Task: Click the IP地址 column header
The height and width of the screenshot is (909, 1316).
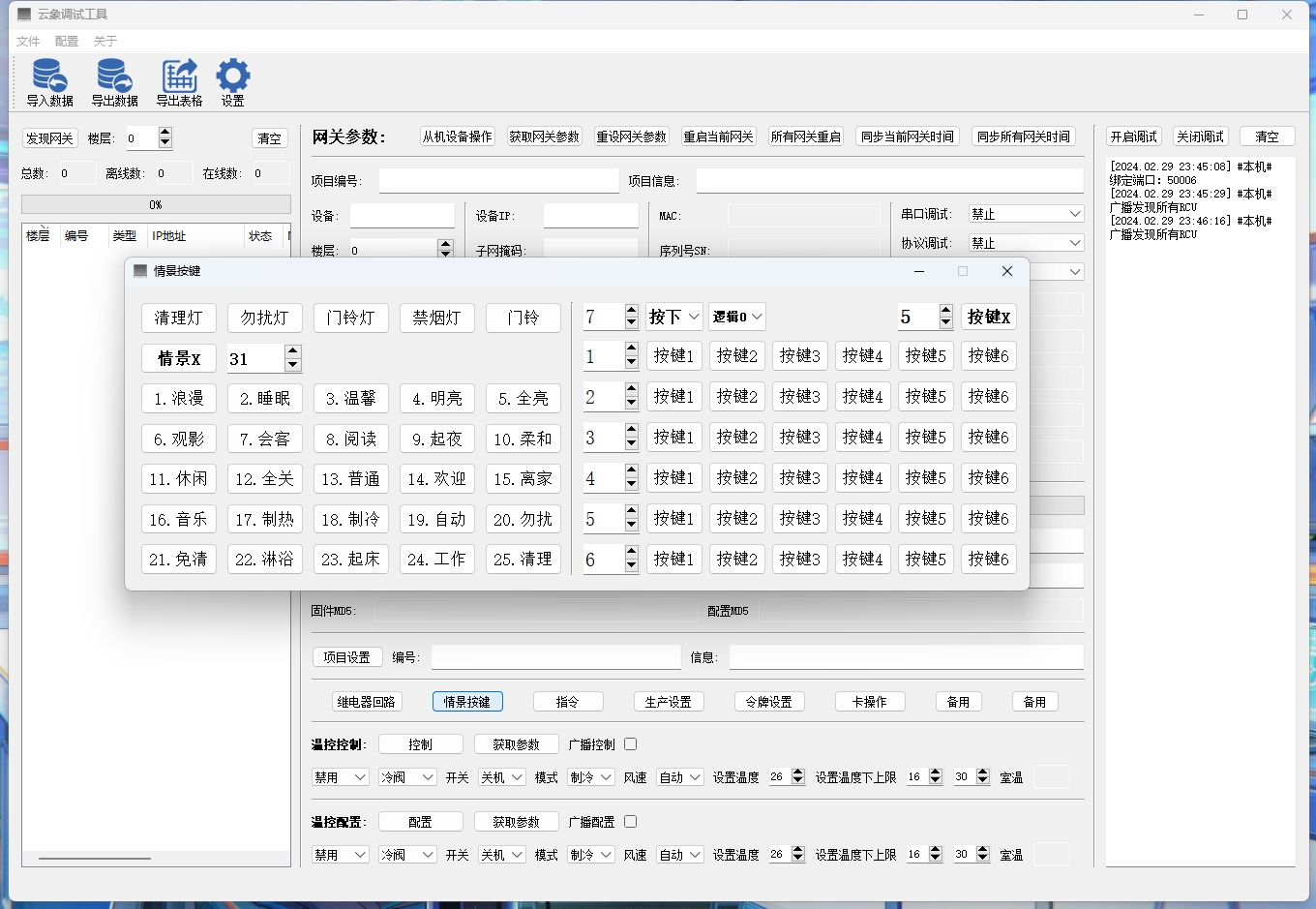Action: 195,236
